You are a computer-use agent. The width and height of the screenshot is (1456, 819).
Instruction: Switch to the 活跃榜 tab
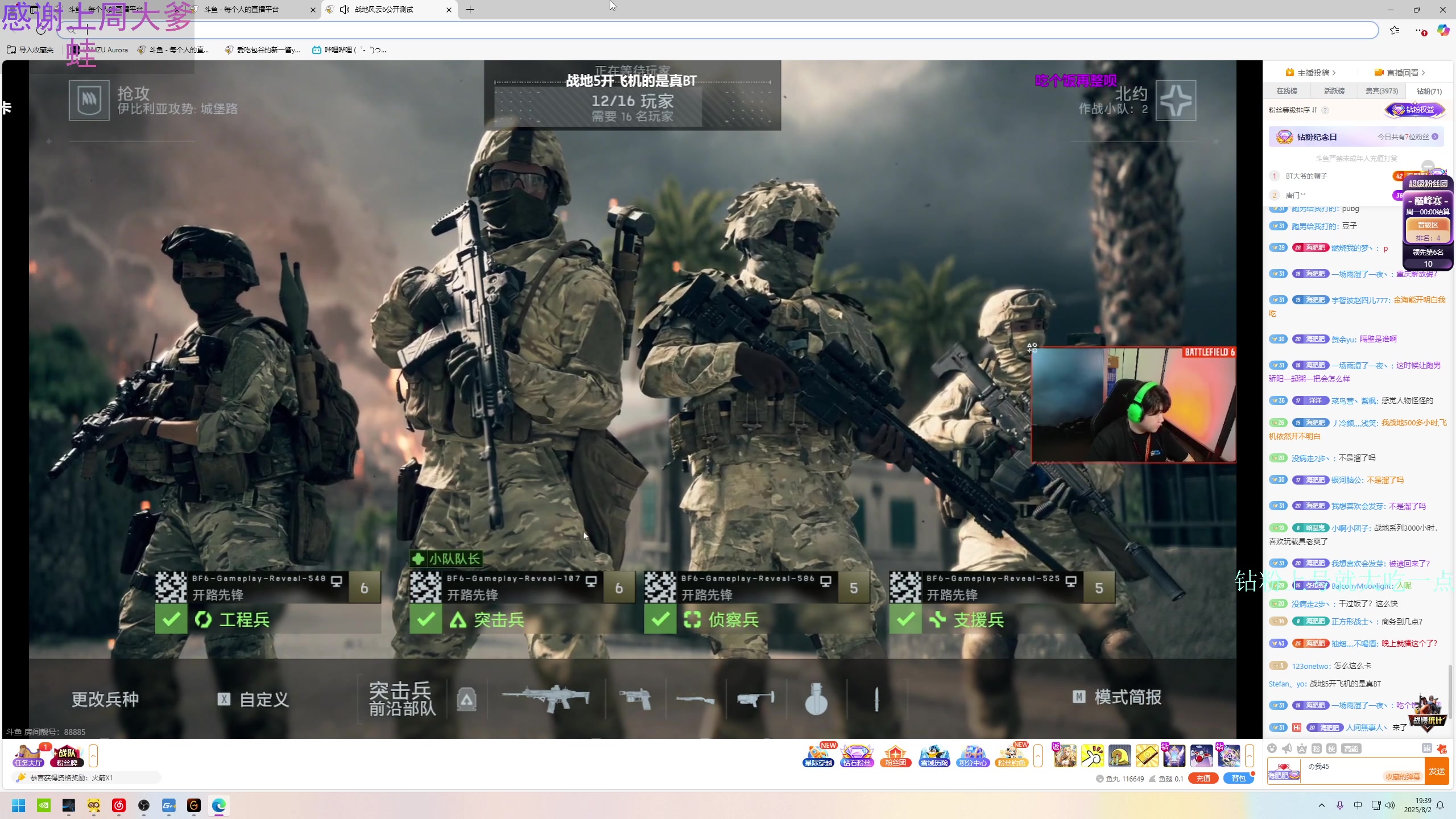click(x=1334, y=91)
